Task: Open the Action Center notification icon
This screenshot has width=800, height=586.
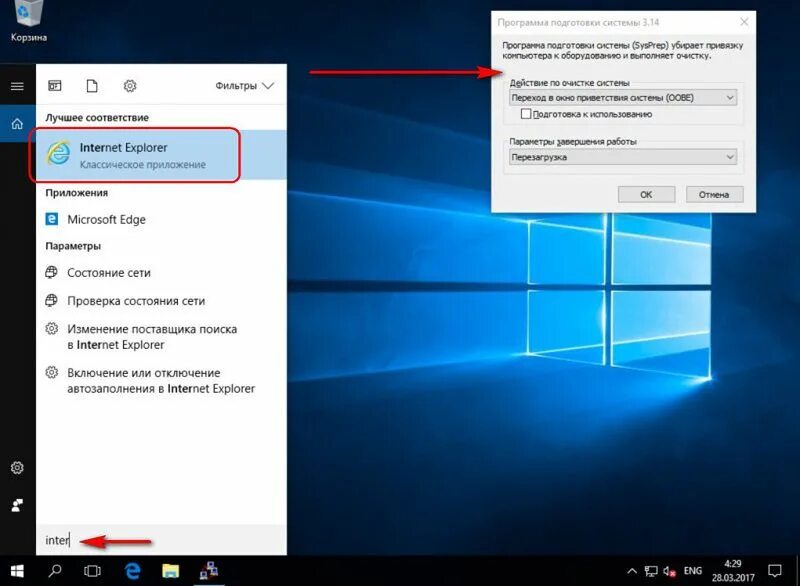Action: (x=774, y=571)
